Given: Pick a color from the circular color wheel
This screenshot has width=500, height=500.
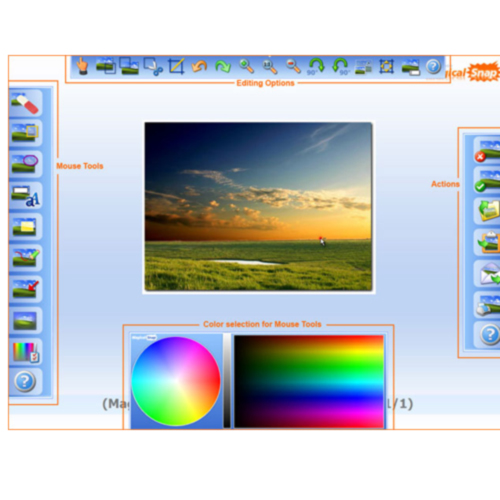Looking at the screenshot, I should click(176, 381).
